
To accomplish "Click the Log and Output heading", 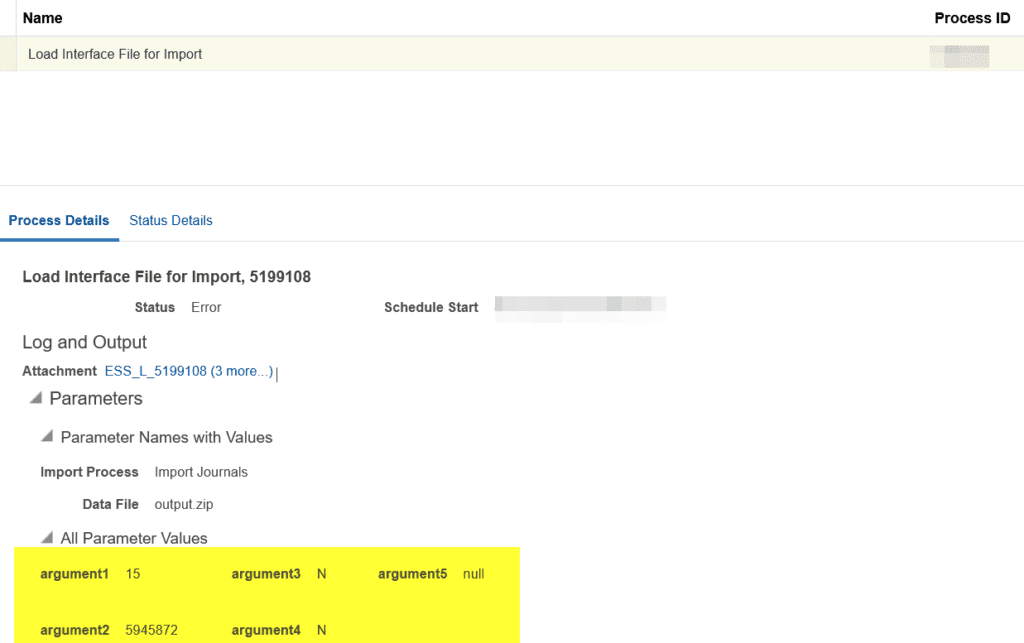I will click(x=84, y=342).
